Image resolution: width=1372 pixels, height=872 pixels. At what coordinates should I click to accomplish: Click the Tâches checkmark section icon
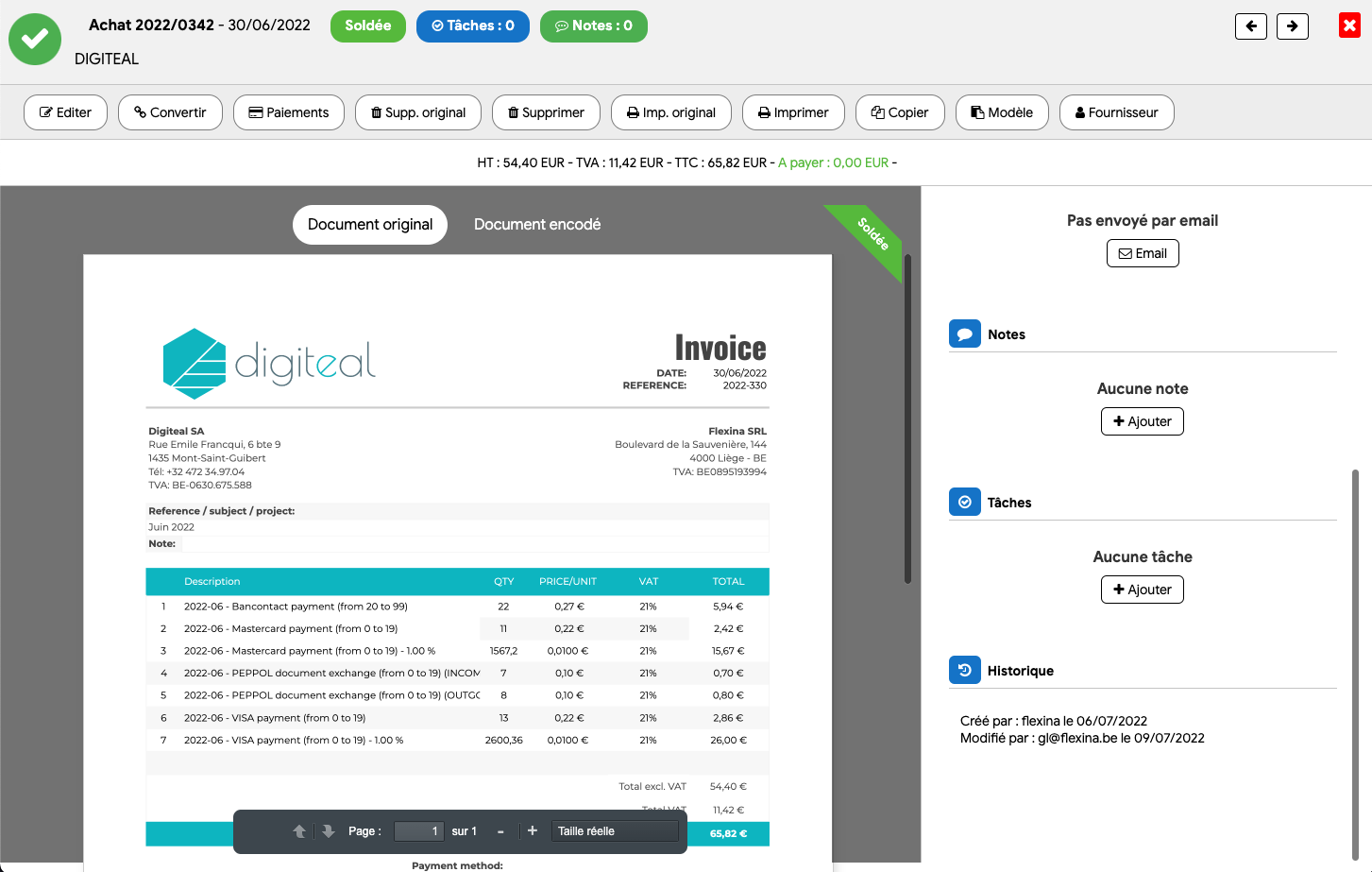click(965, 503)
